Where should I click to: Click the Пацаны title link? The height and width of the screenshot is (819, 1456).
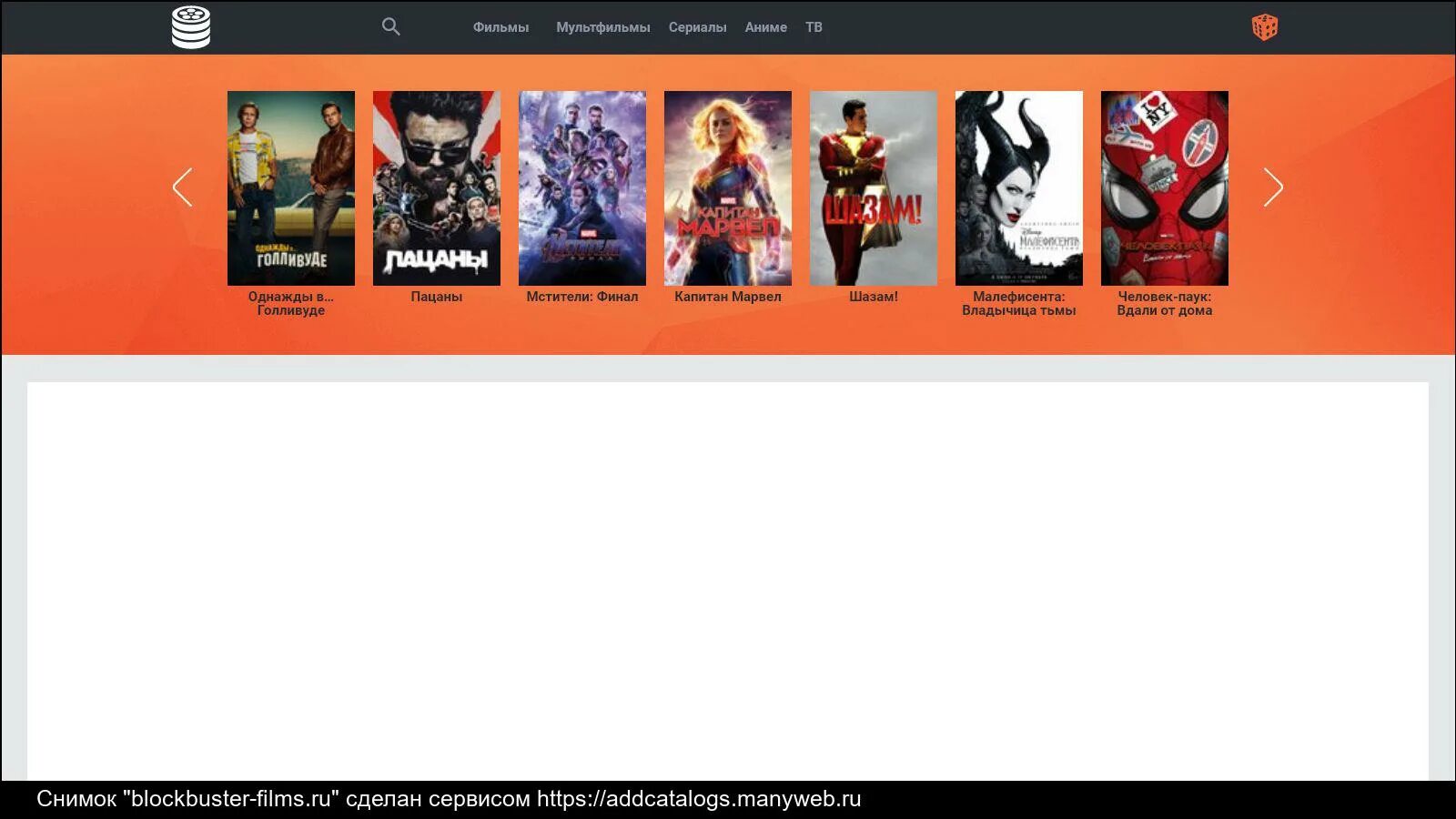[x=437, y=297]
